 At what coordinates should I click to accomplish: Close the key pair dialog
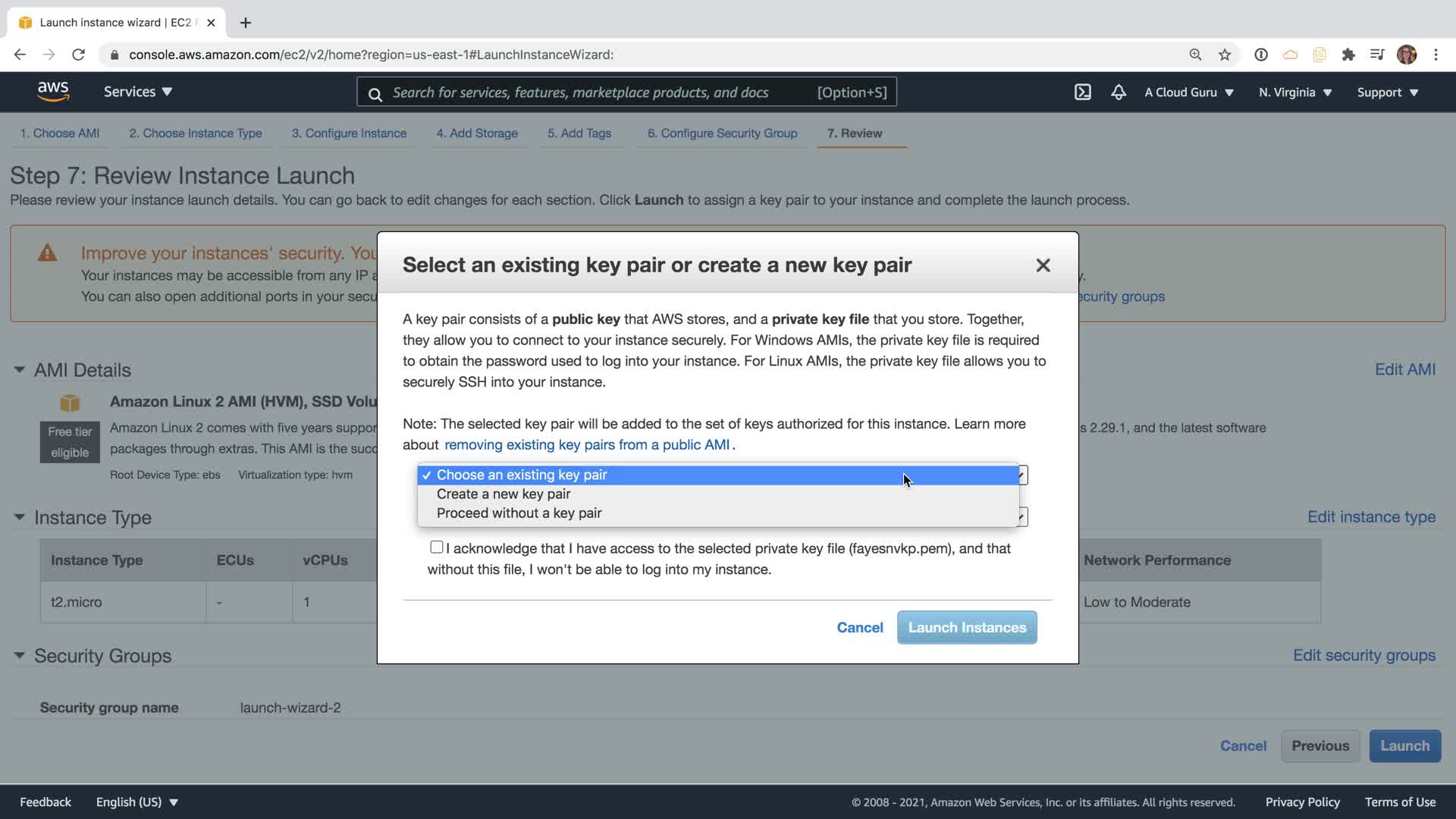[x=1043, y=265]
